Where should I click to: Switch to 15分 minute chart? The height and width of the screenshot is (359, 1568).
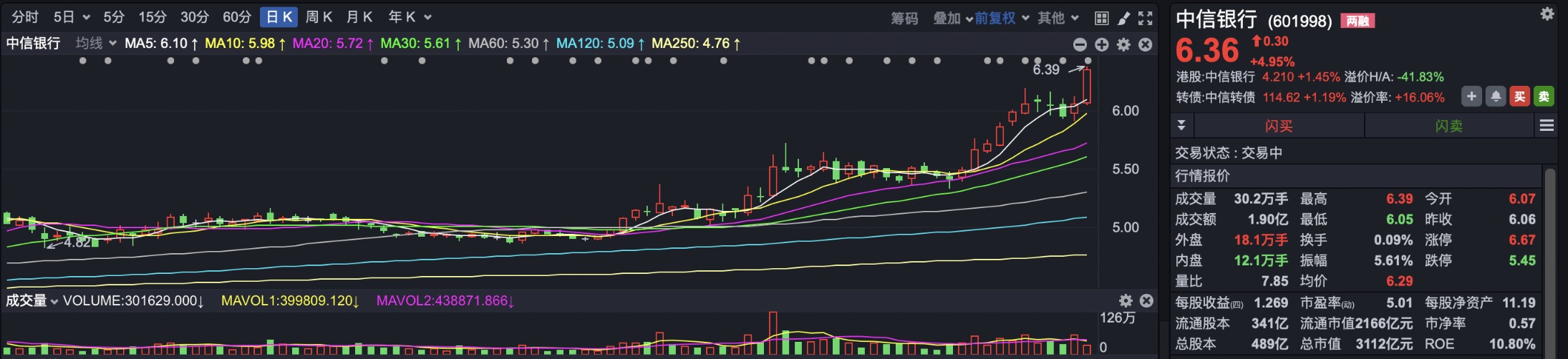coord(153,17)
